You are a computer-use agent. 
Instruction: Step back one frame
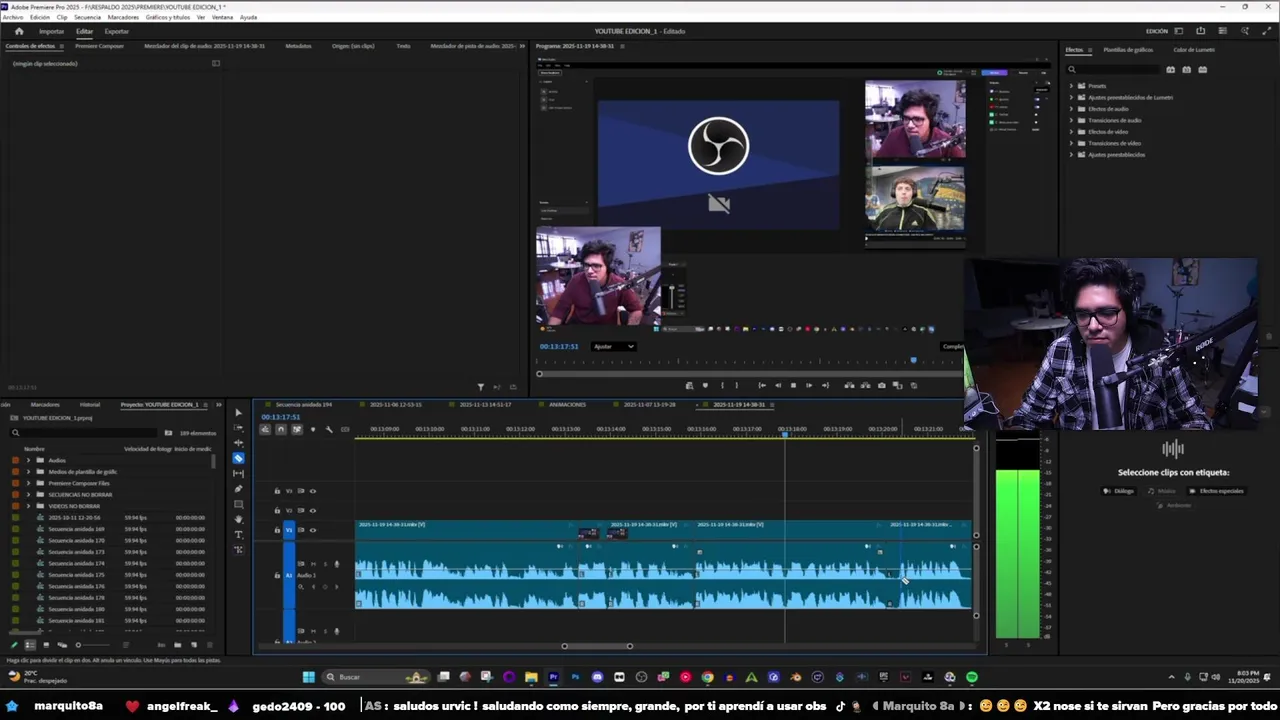pos(777,385)
